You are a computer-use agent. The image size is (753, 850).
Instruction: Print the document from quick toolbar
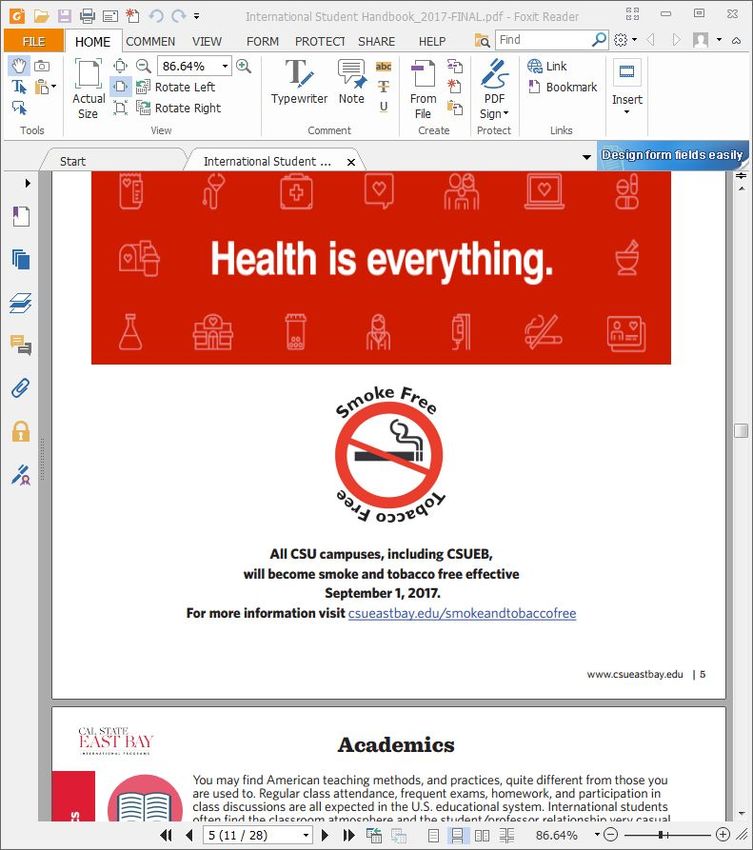[x=87, y=16]
